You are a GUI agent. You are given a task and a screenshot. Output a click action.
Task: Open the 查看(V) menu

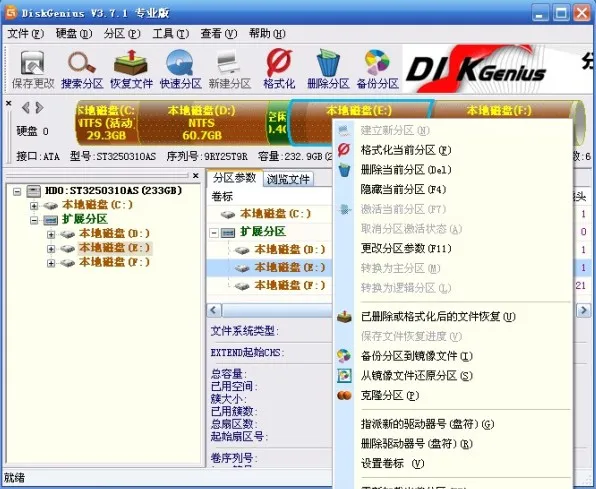[219, 34]
